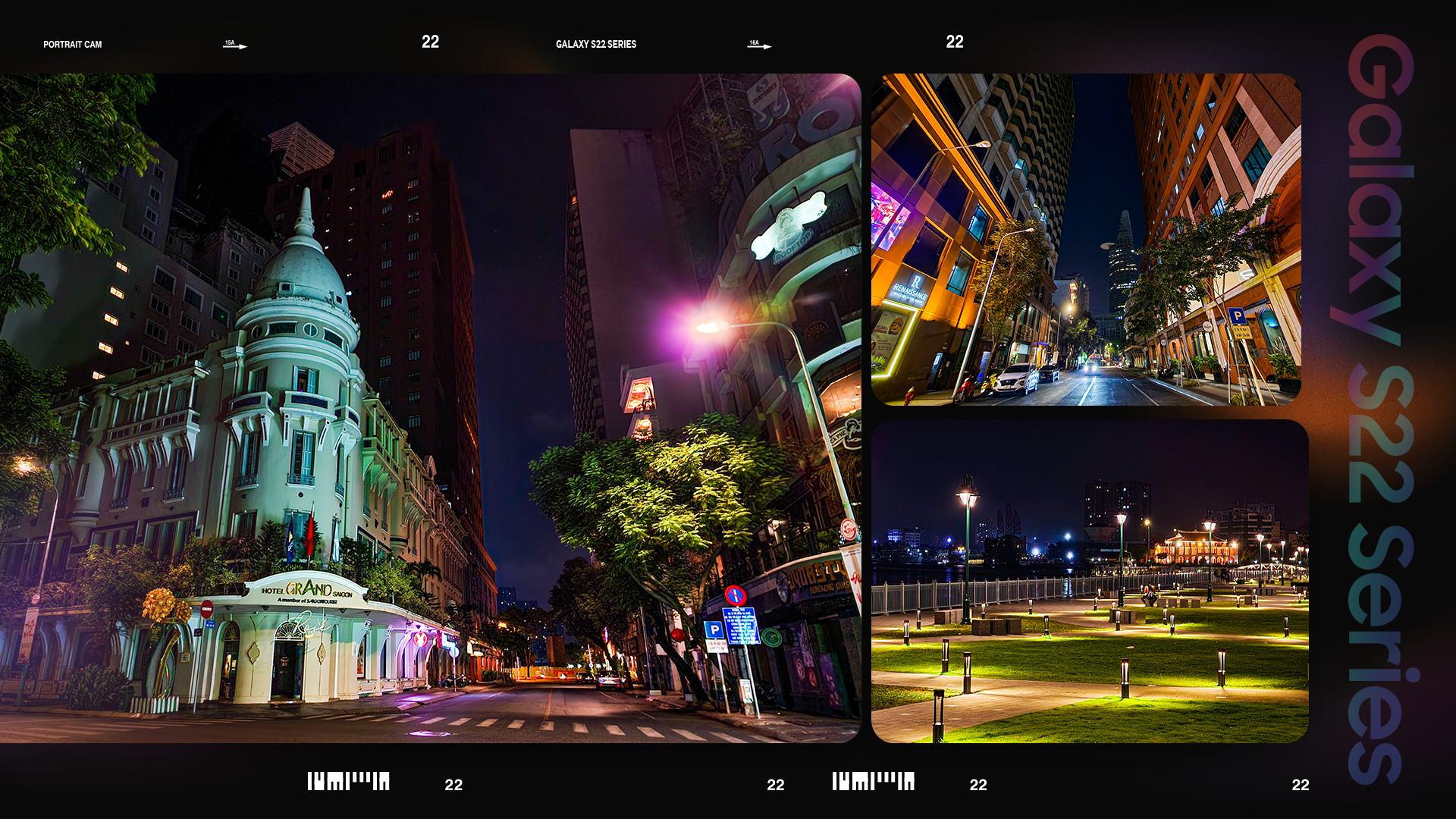Click the blue parking sign in large photo

[714, 630]
